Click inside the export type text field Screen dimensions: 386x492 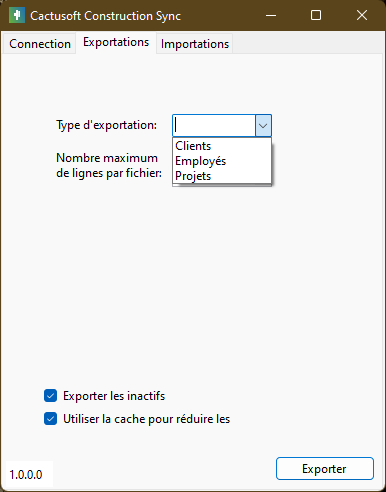pos(214,125)
